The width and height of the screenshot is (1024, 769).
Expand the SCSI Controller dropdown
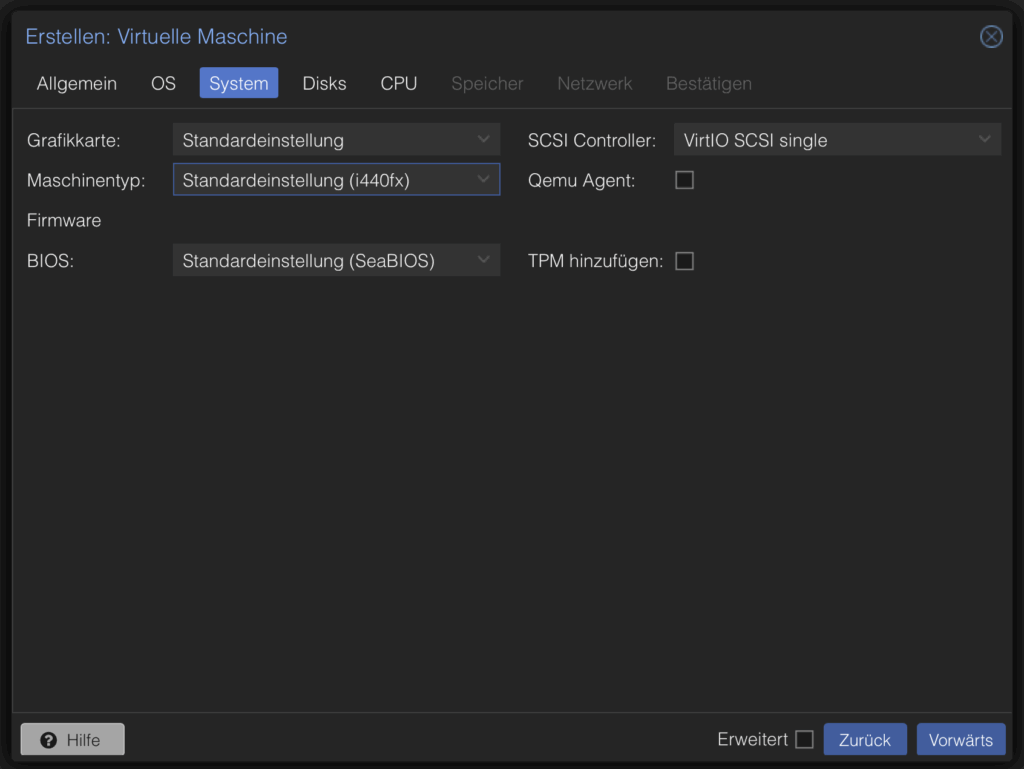point(836,140)
